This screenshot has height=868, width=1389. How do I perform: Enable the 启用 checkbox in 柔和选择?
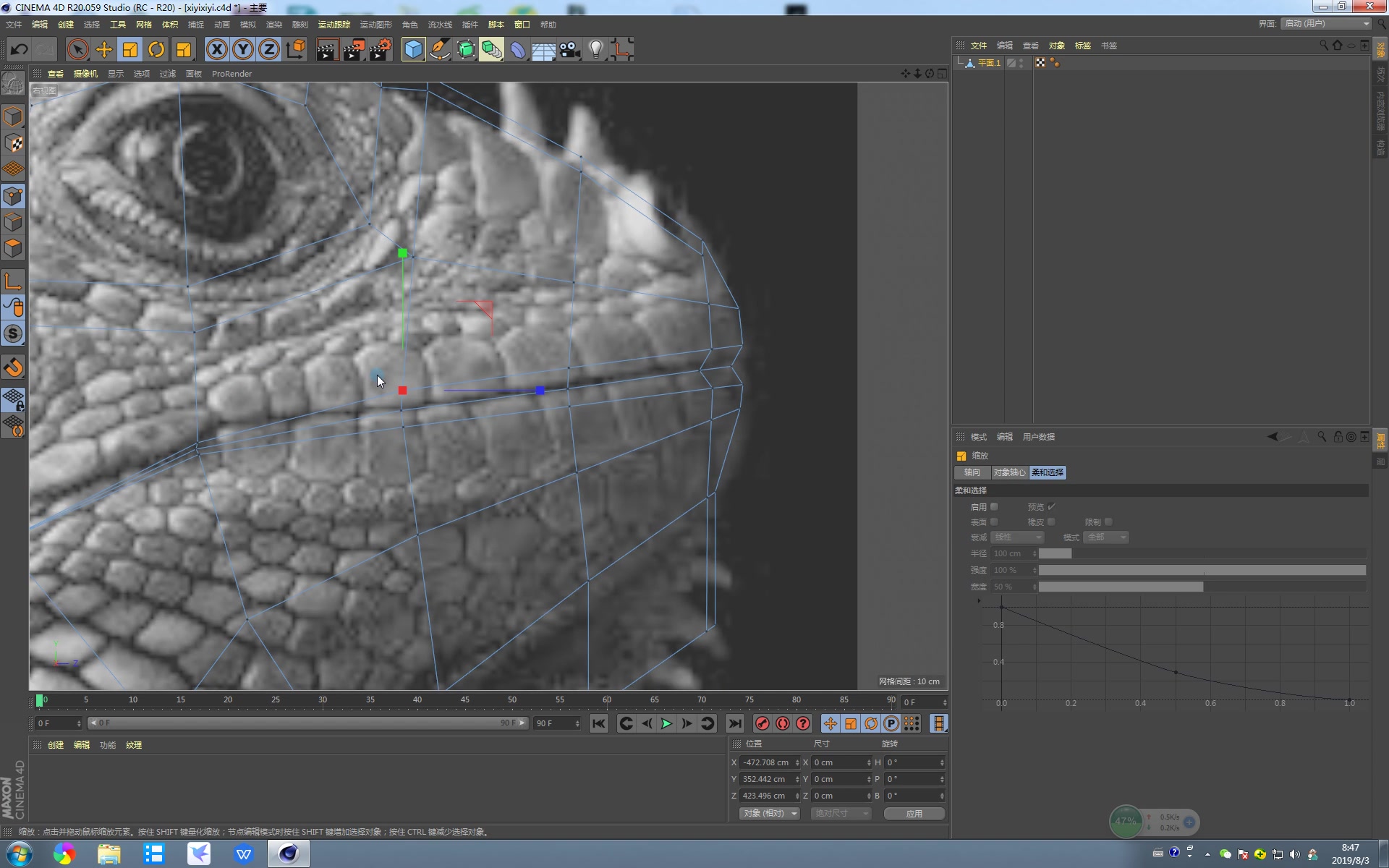(x=995, y=506)
